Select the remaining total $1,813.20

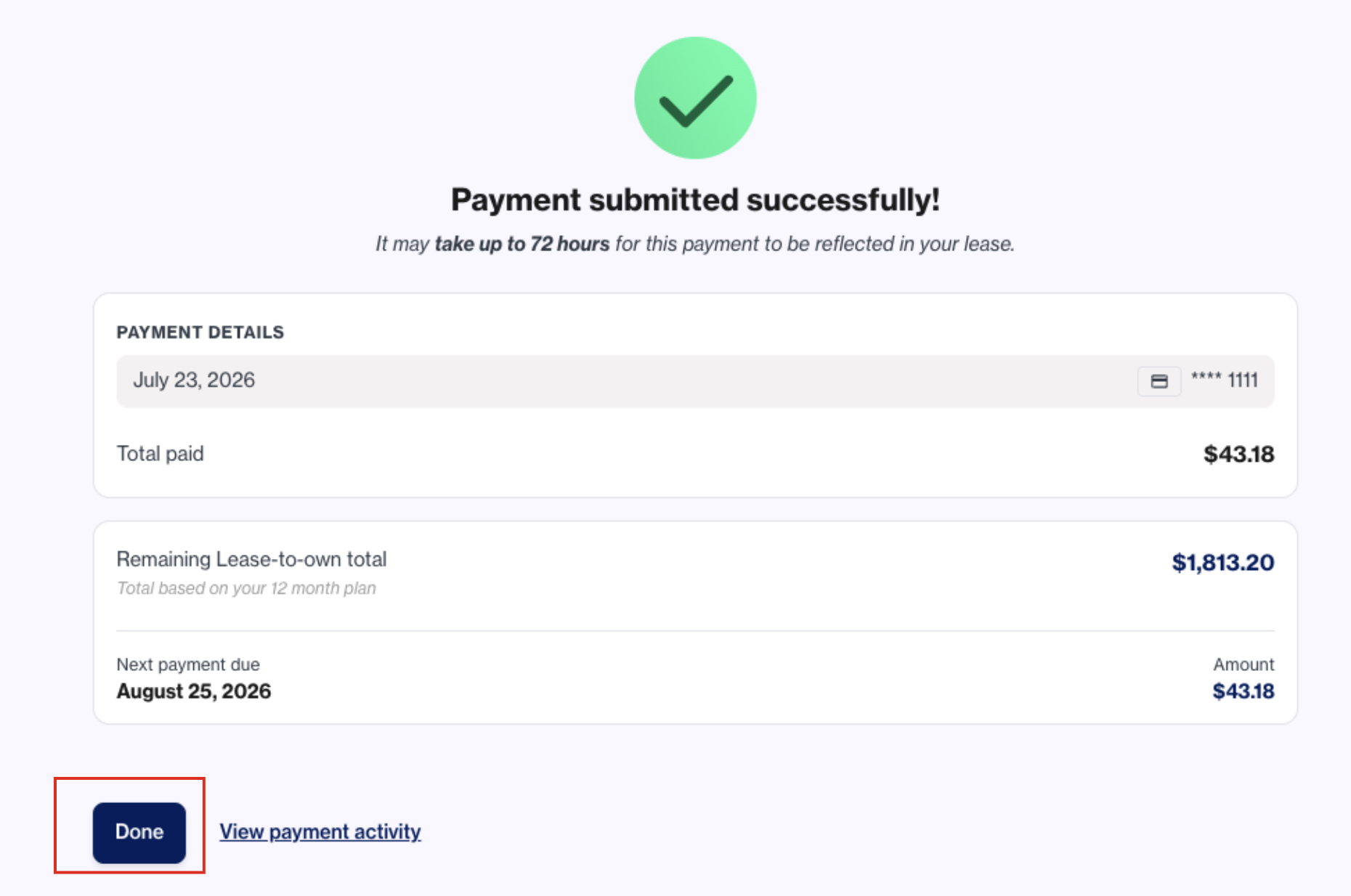[x=1223, y=562]
